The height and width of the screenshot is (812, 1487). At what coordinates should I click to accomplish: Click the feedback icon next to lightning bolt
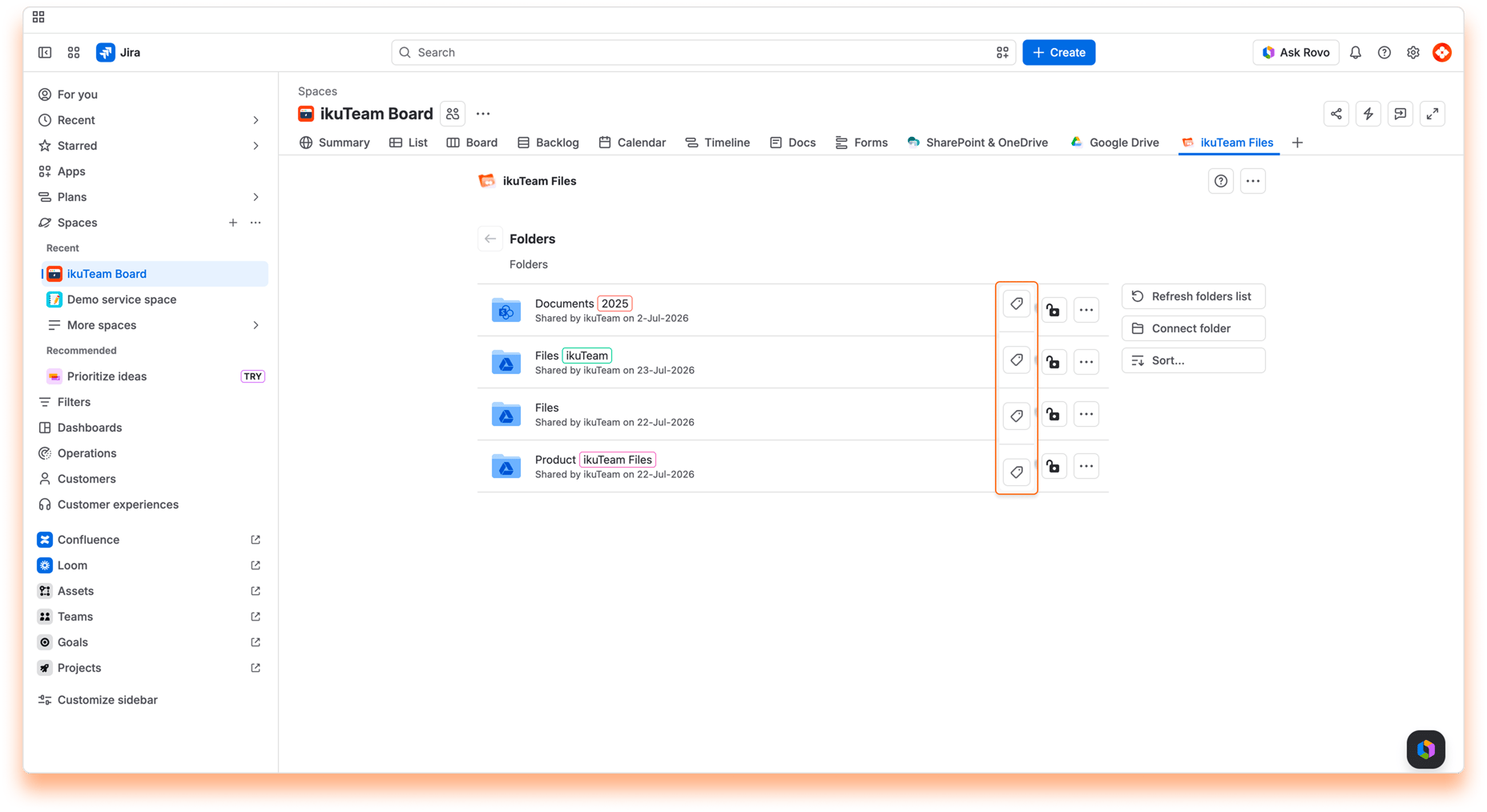1400,114
